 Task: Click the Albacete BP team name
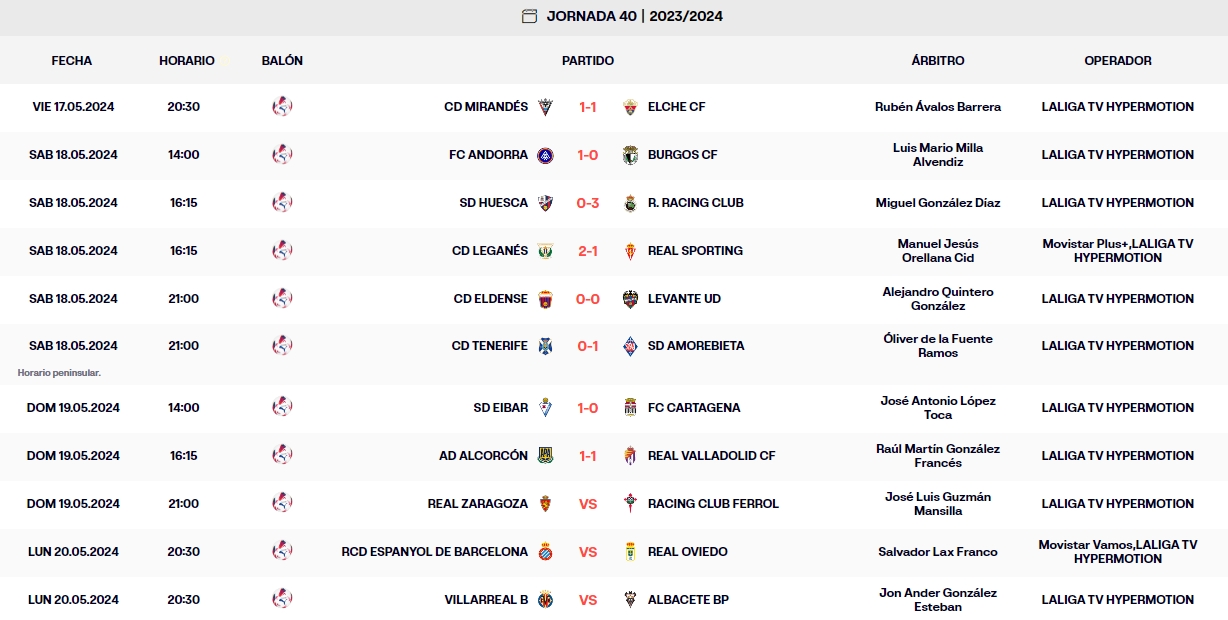(688, 600)
